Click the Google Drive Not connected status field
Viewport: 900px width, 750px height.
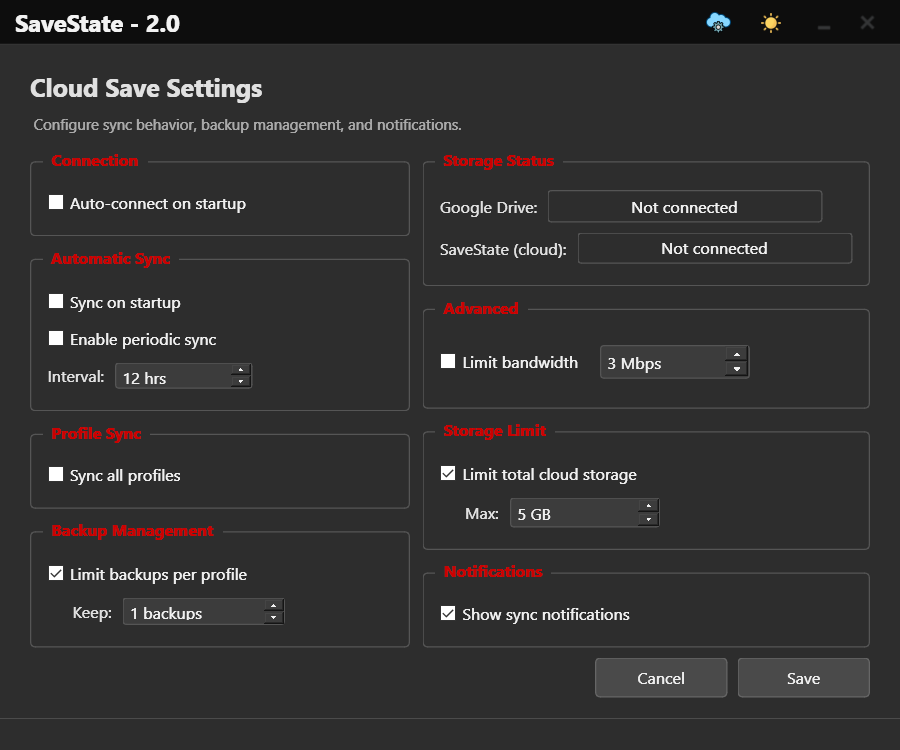point(685,207)
